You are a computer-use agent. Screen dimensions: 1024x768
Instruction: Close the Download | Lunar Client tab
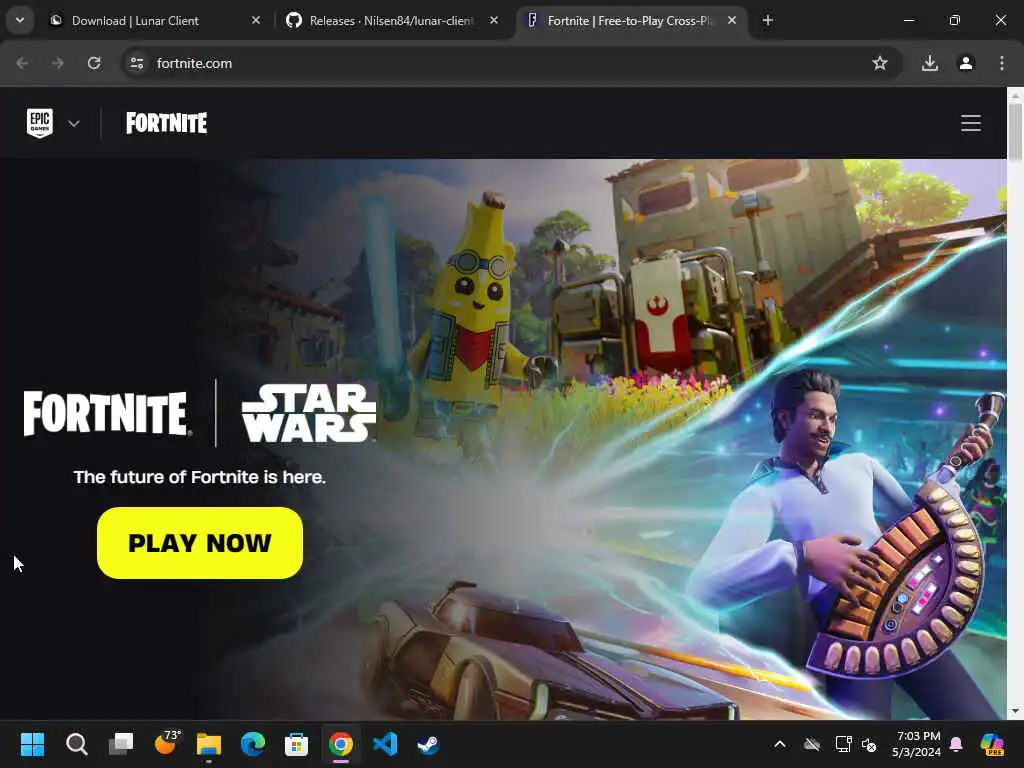(x=256, y=21)
